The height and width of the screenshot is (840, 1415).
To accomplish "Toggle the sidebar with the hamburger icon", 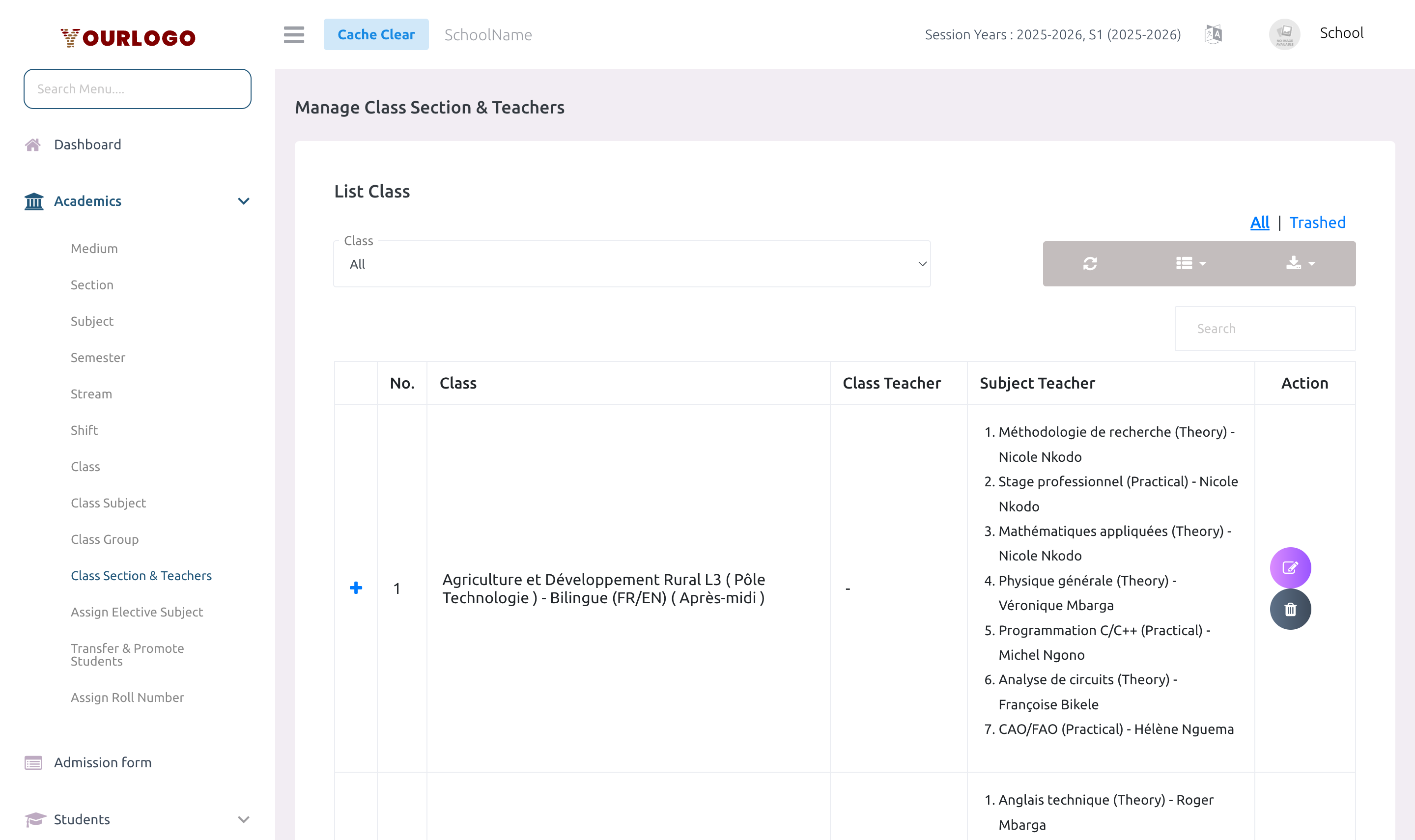I will [294, 34].
